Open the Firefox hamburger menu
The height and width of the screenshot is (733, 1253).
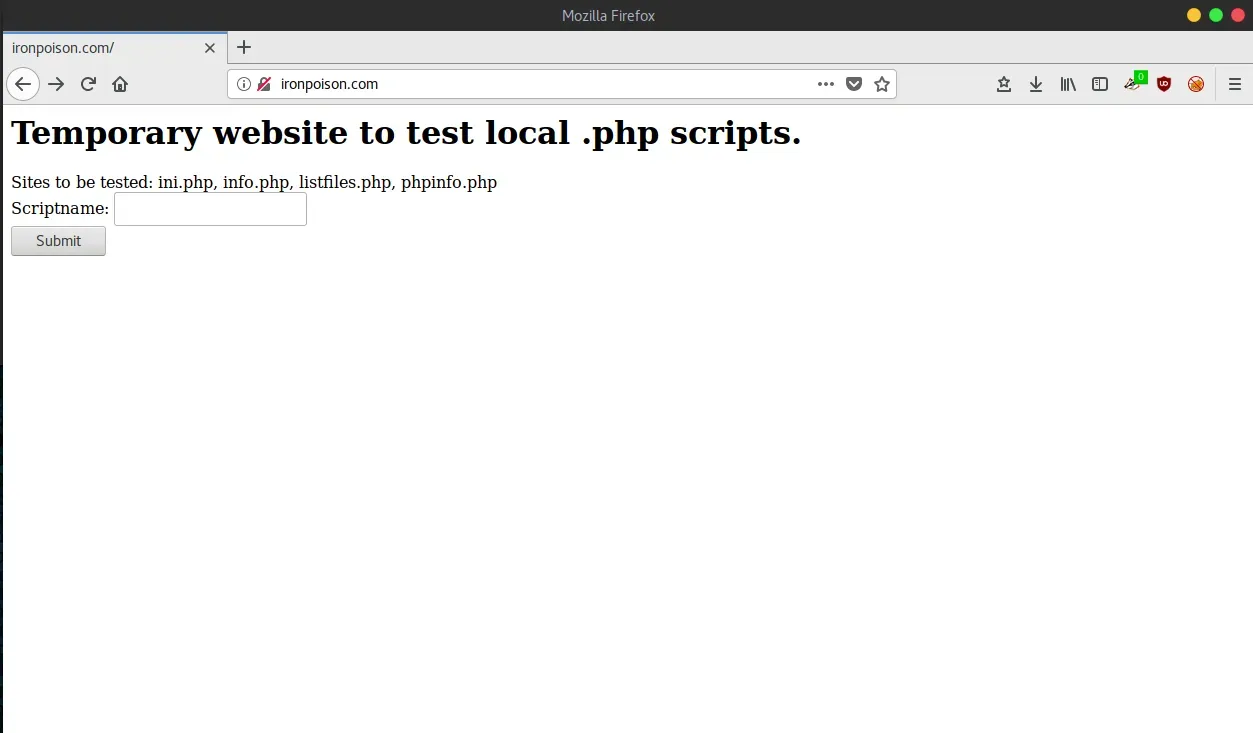[1235, 85]
